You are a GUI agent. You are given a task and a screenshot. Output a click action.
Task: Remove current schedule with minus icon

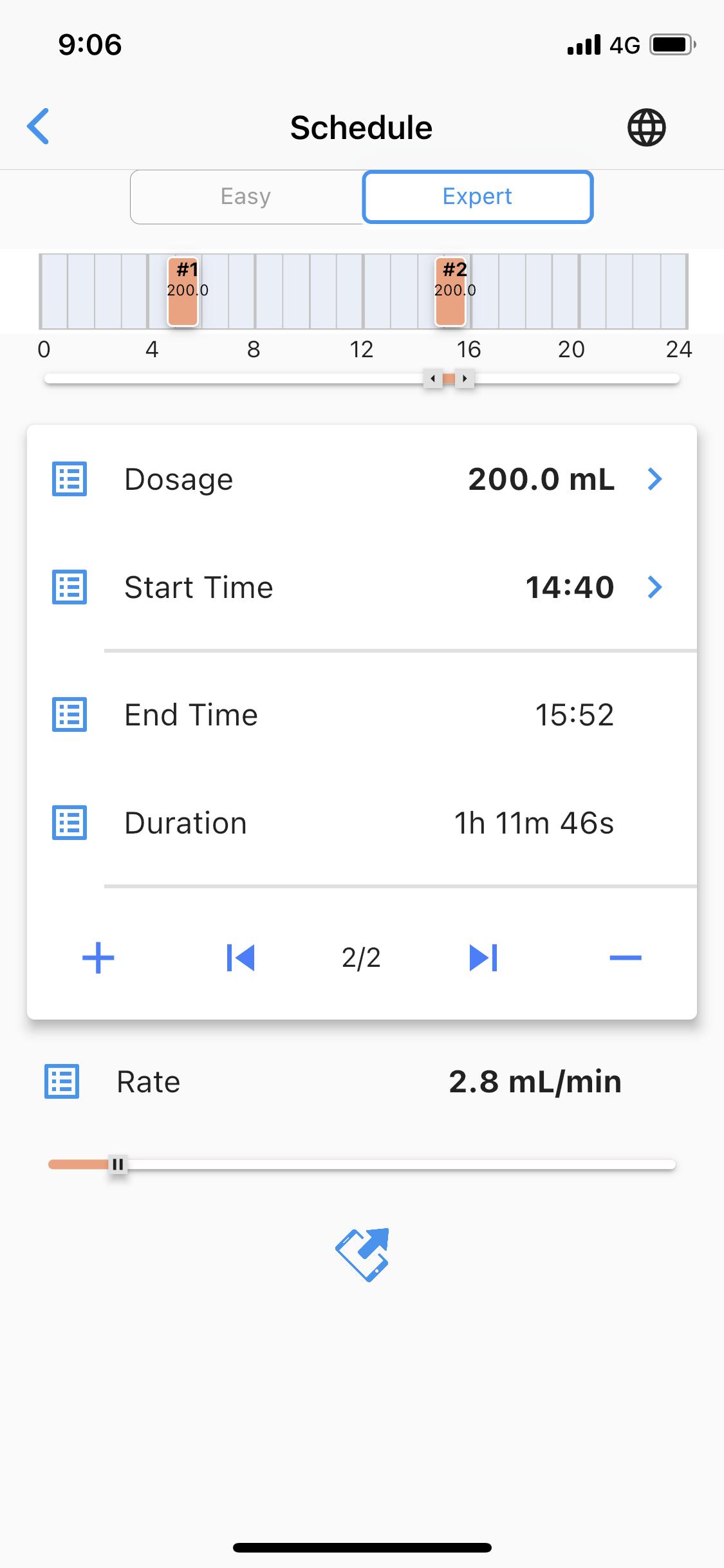coord(625,958)
